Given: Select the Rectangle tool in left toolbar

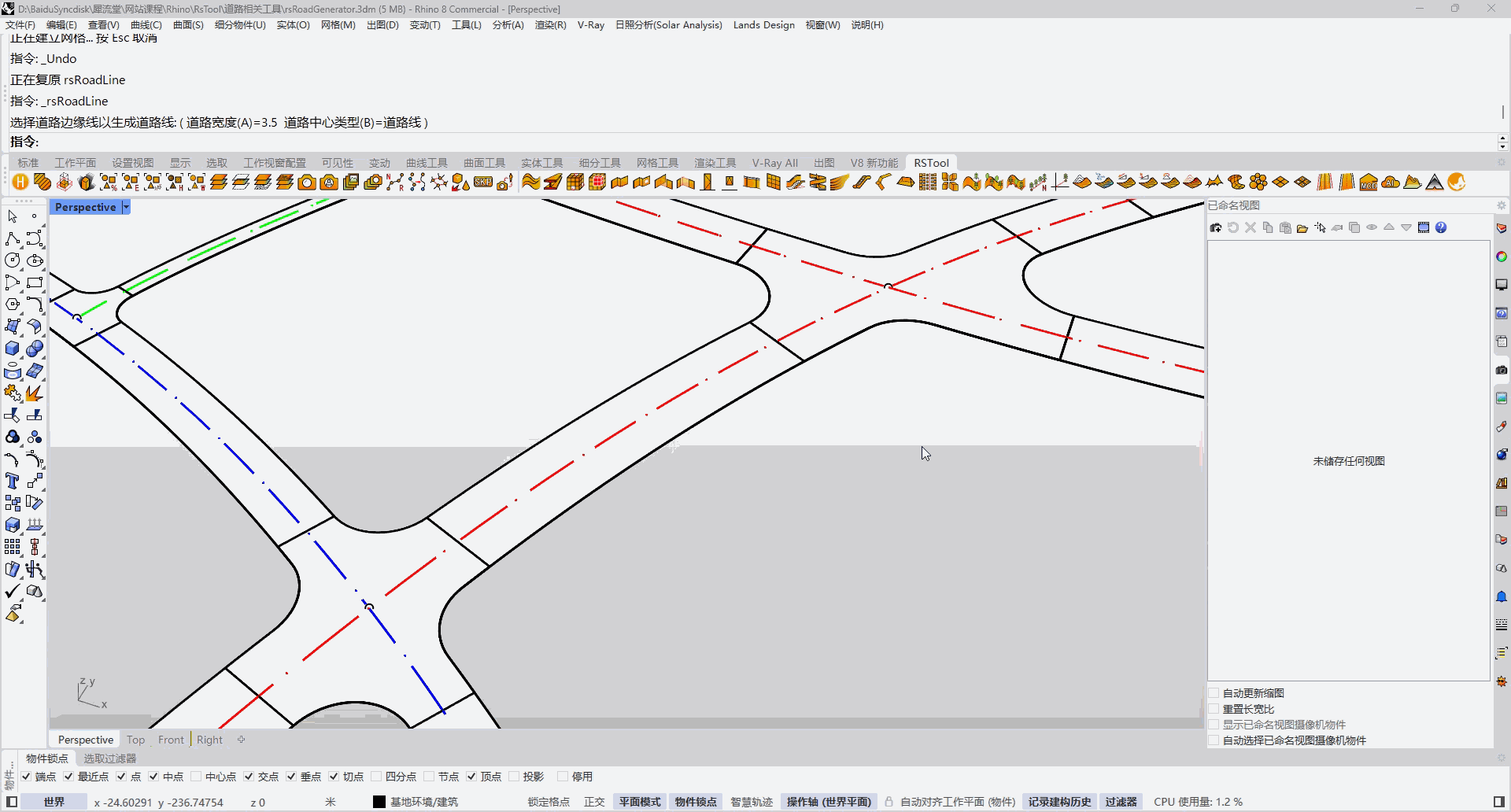Looking at the screenshot, I should (x=35, y=282).
